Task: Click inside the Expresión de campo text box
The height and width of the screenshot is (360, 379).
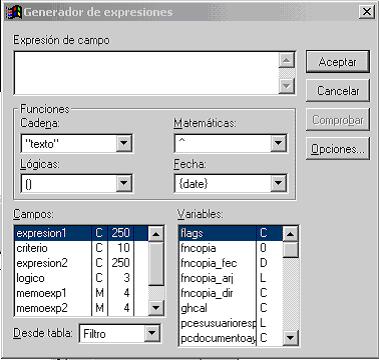Action: (x=147, y=73)
